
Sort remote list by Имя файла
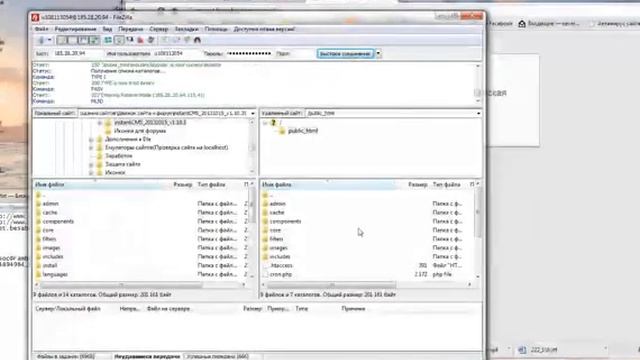329,185
